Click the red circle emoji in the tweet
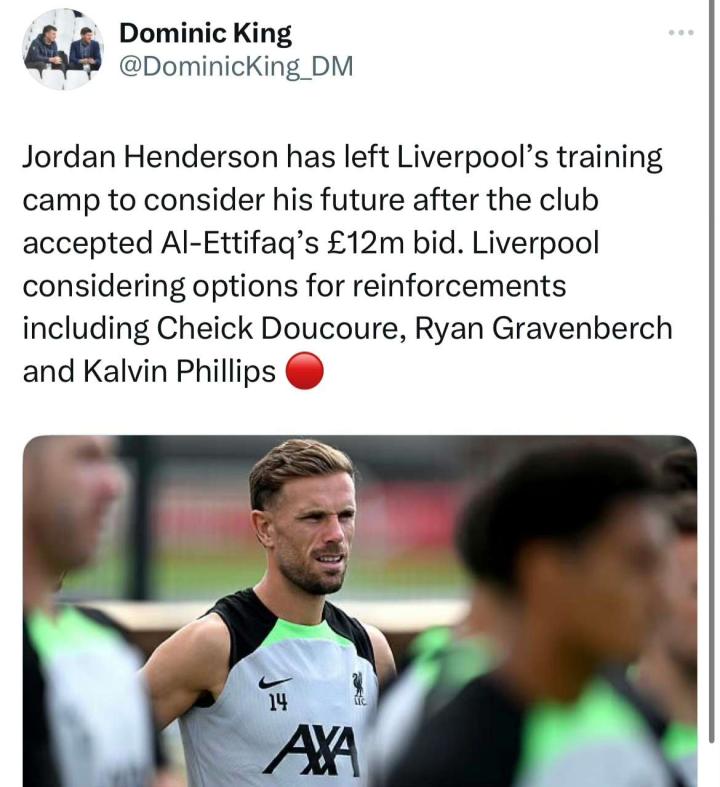 (305, 371)
